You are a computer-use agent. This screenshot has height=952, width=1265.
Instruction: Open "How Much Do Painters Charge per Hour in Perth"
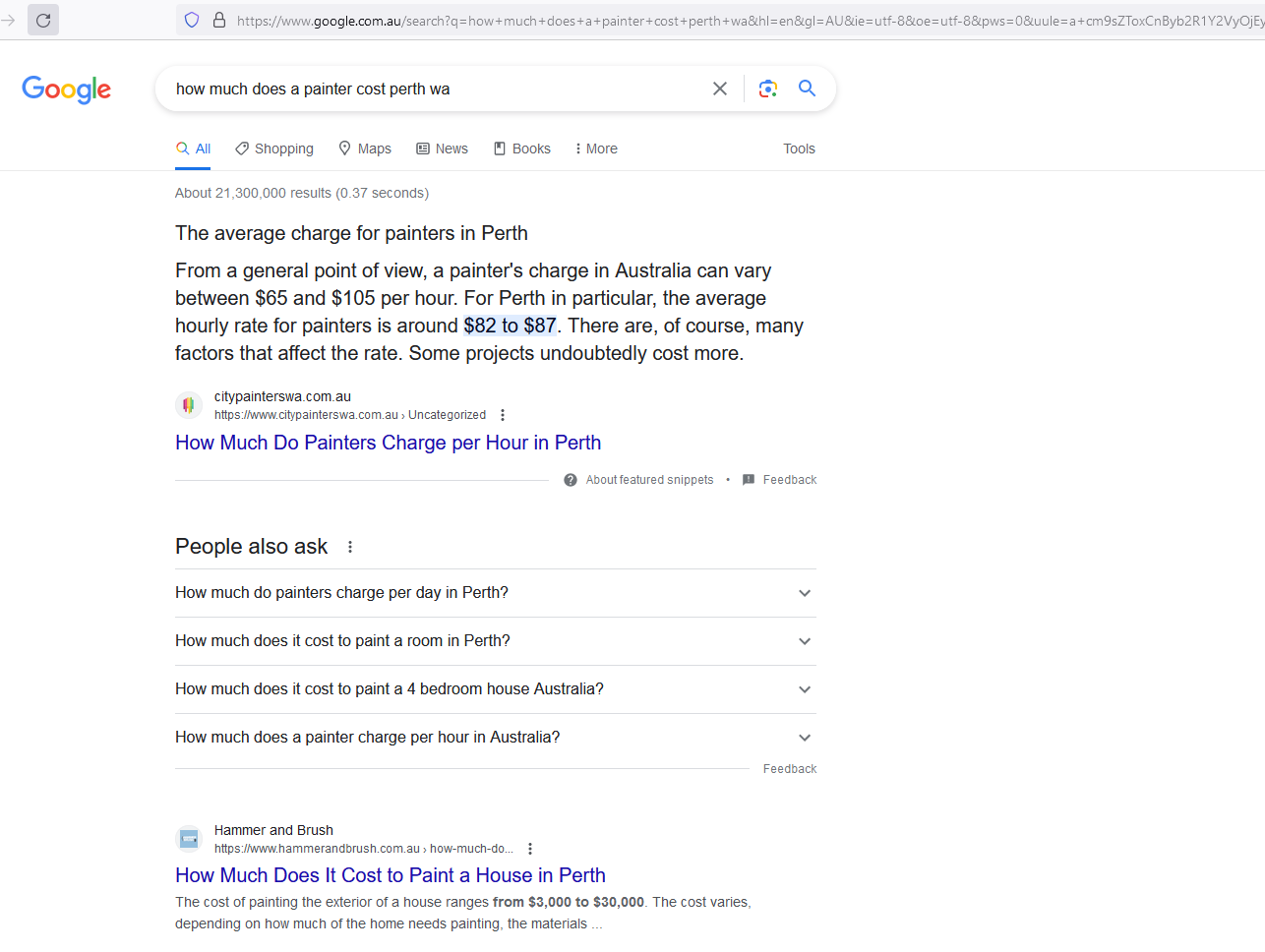(x=388, y=443)
